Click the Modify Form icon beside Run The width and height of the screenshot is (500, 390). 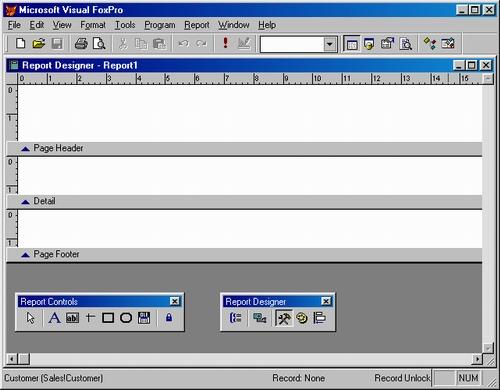pos(244,44)
